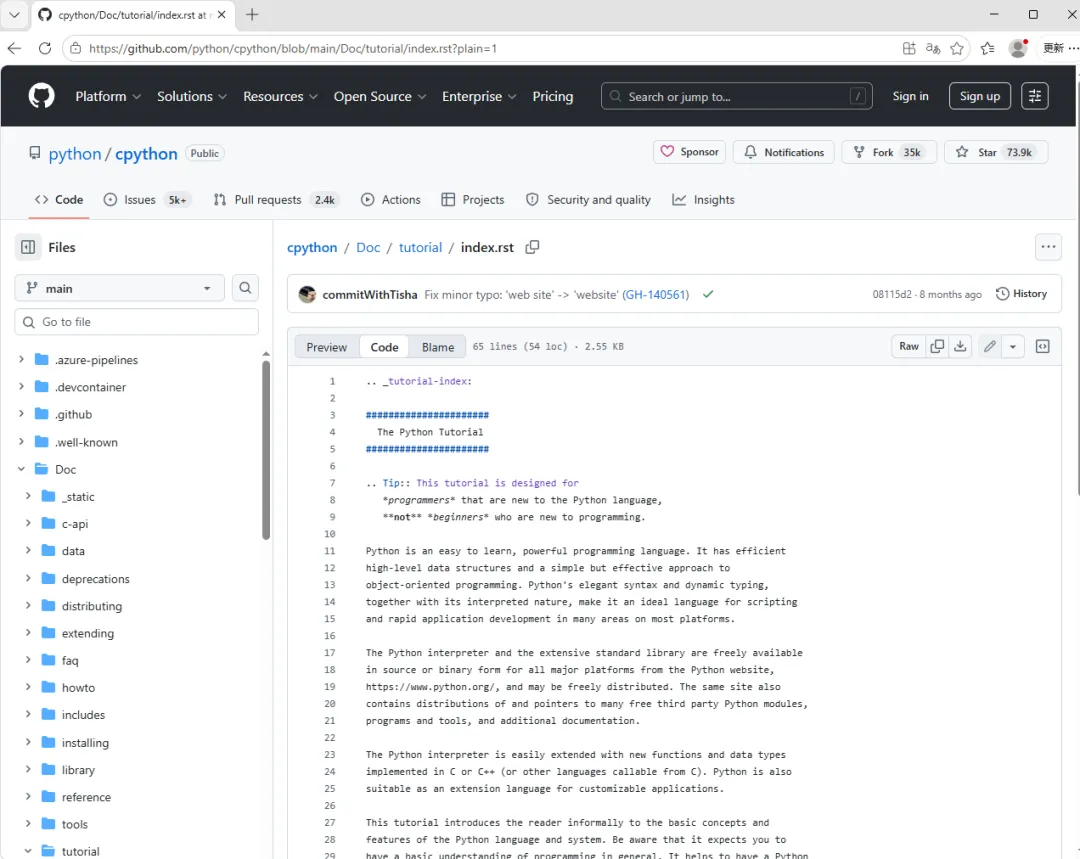Switch to the Code view
The width and height of the screenshot is (1080, 859).
pos(384,347)
